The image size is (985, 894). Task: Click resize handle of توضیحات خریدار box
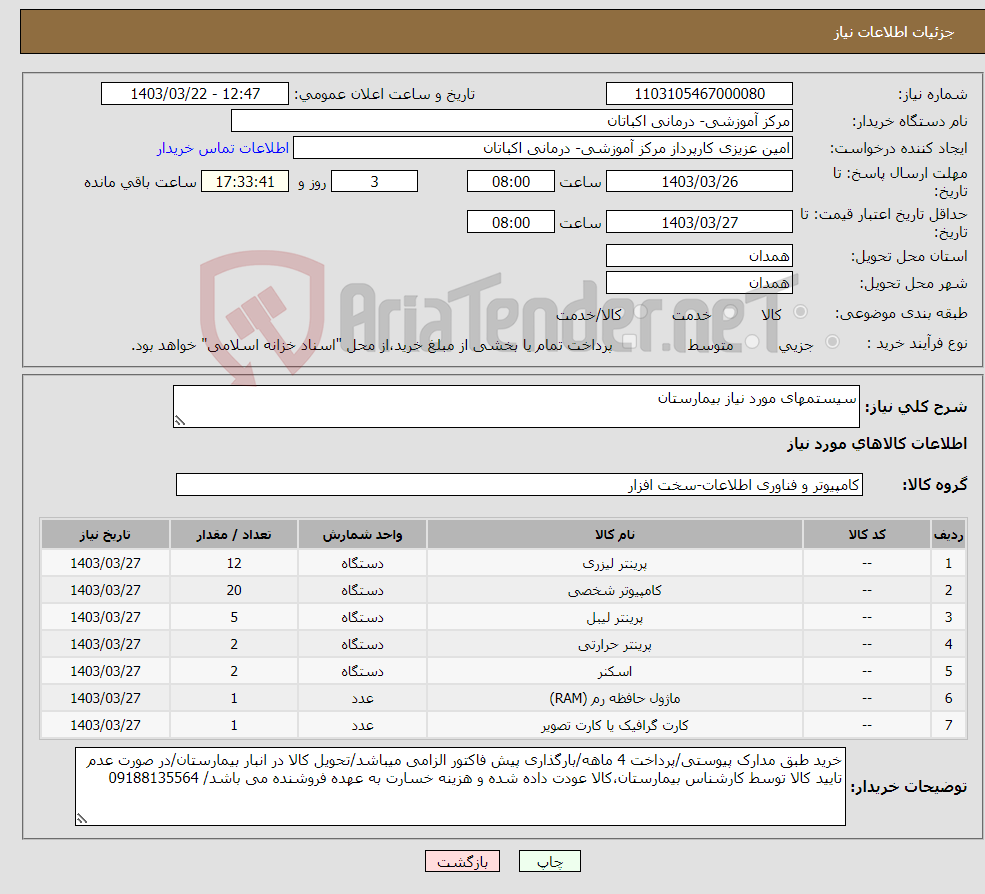(82, 819)
